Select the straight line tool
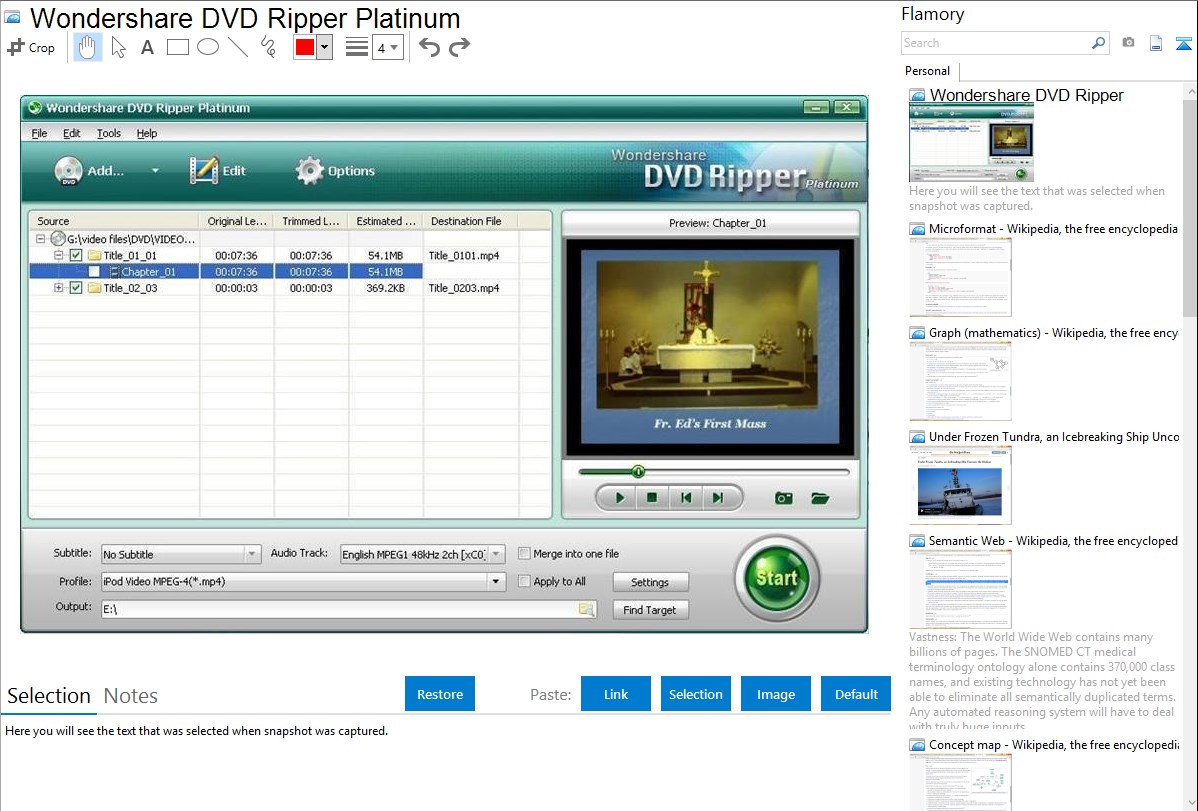 coord(238,47)
